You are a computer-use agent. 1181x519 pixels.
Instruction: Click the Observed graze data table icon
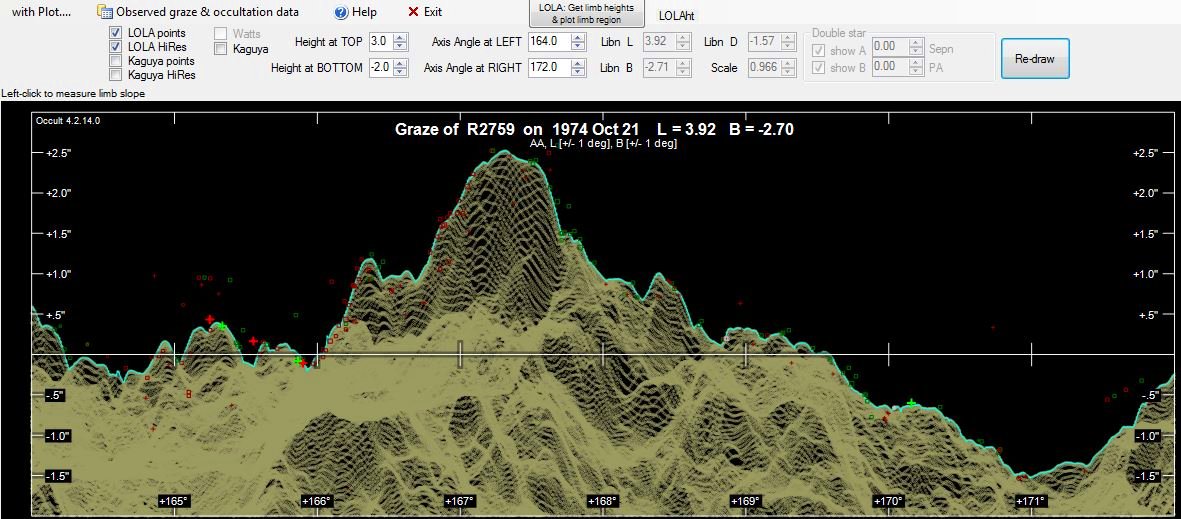tap(105, 12)
